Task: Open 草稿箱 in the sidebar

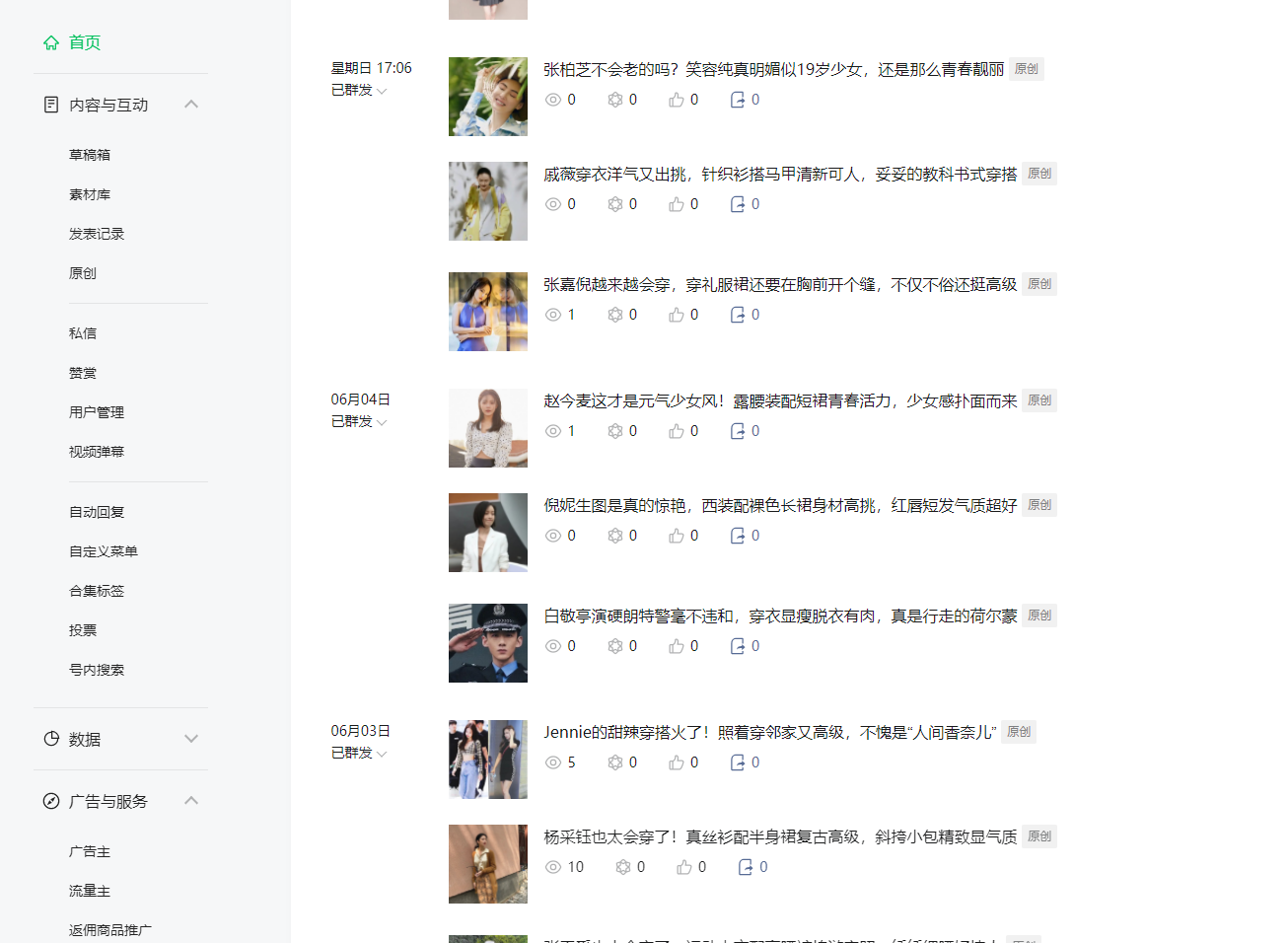Action: (90, 155)
